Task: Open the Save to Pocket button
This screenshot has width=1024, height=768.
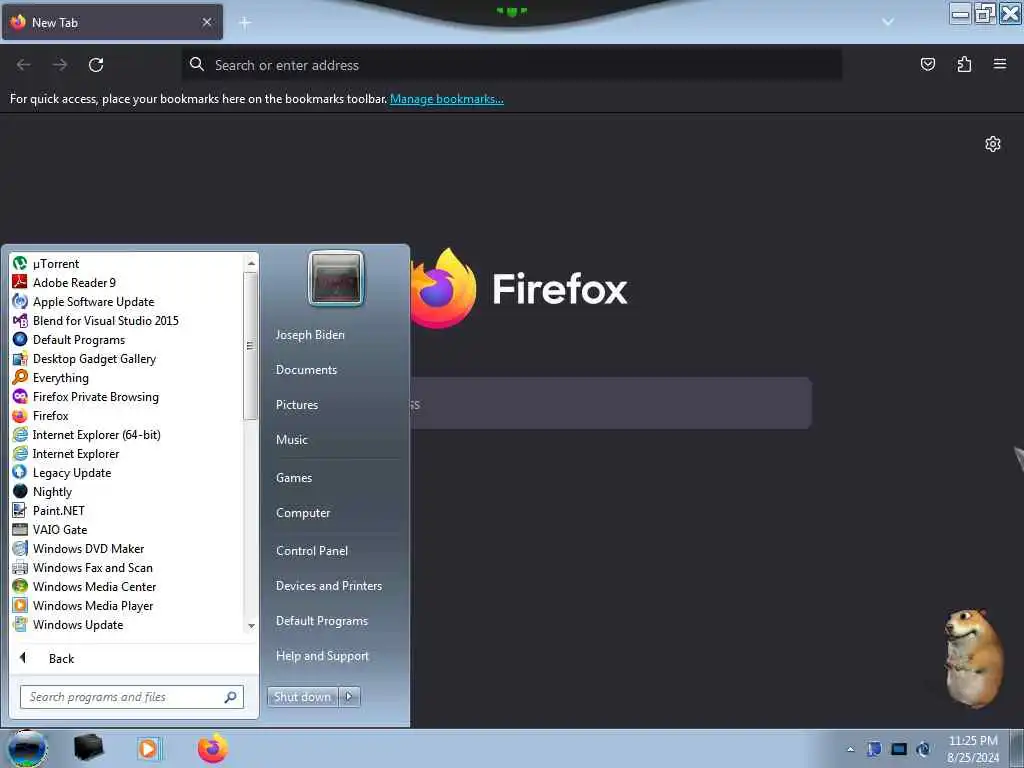Action: coord(928,64)
